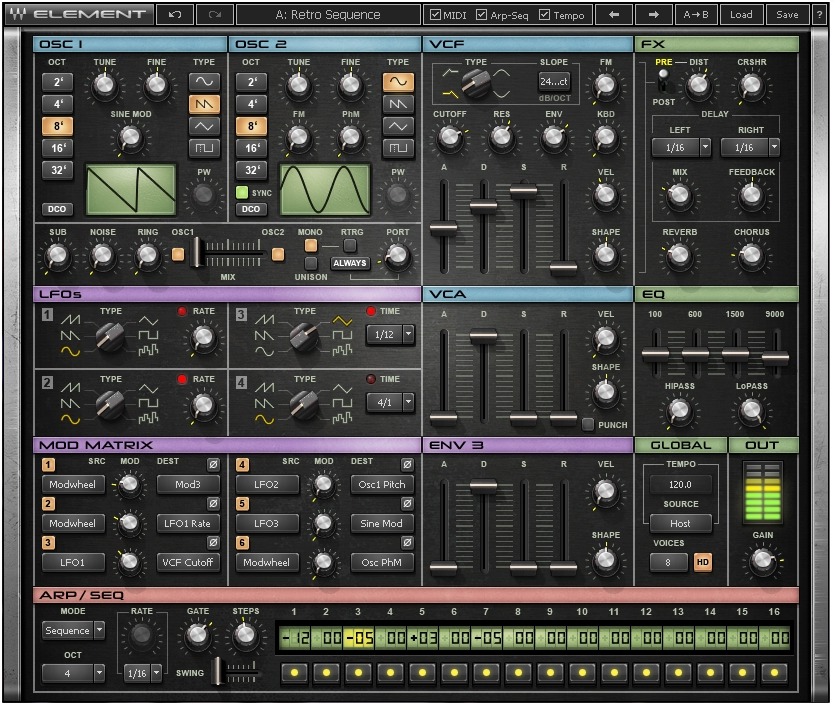Toggle the HD voices button

(702, 562)
